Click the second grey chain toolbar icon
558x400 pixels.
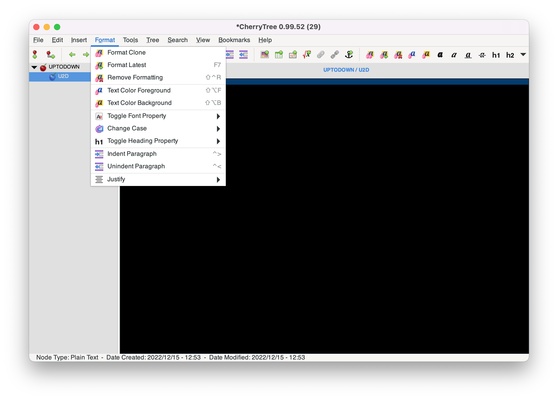coord(335,54)
